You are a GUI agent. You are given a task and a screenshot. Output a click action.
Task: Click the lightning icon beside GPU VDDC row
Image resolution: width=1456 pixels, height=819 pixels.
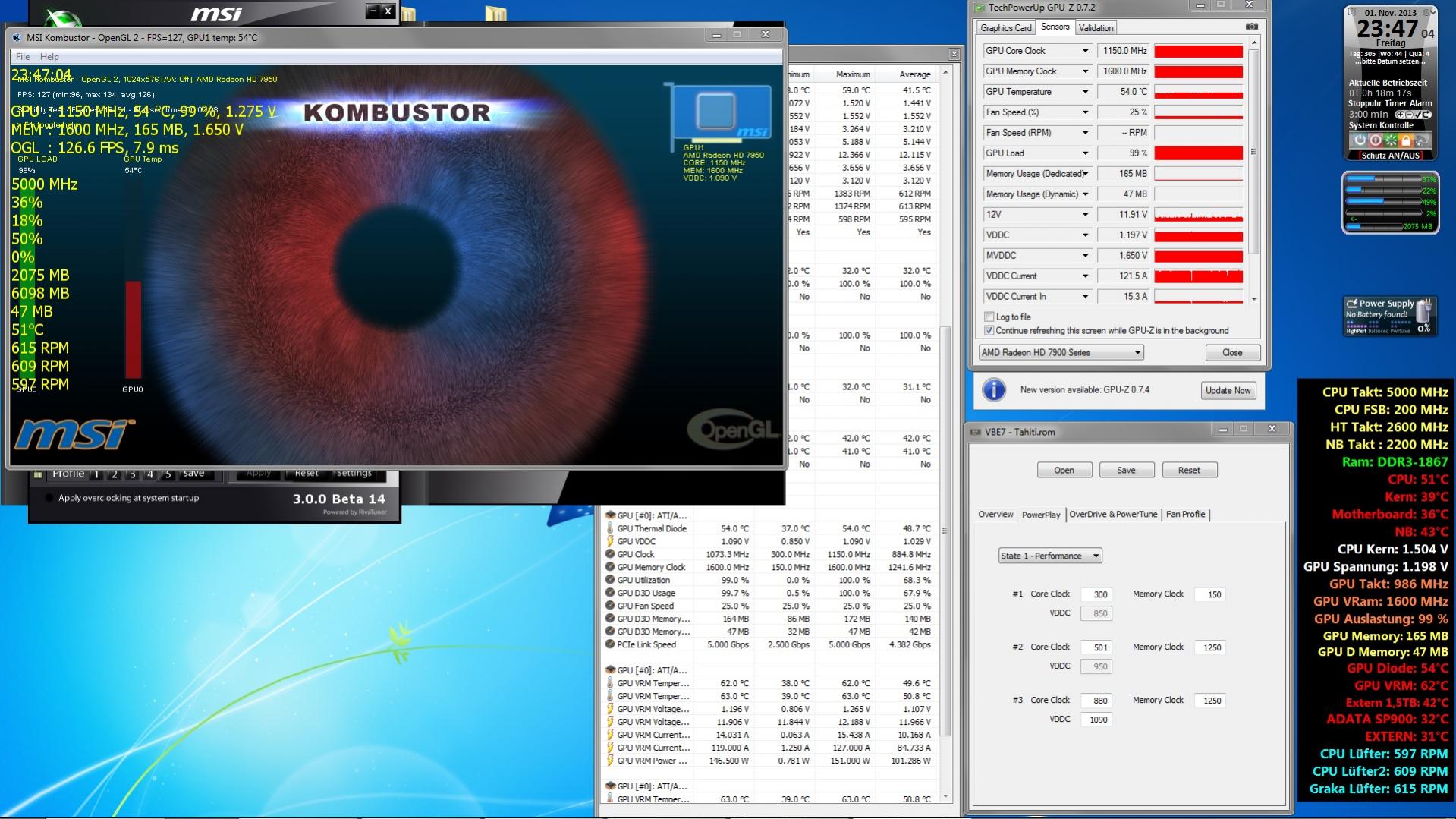610,541
